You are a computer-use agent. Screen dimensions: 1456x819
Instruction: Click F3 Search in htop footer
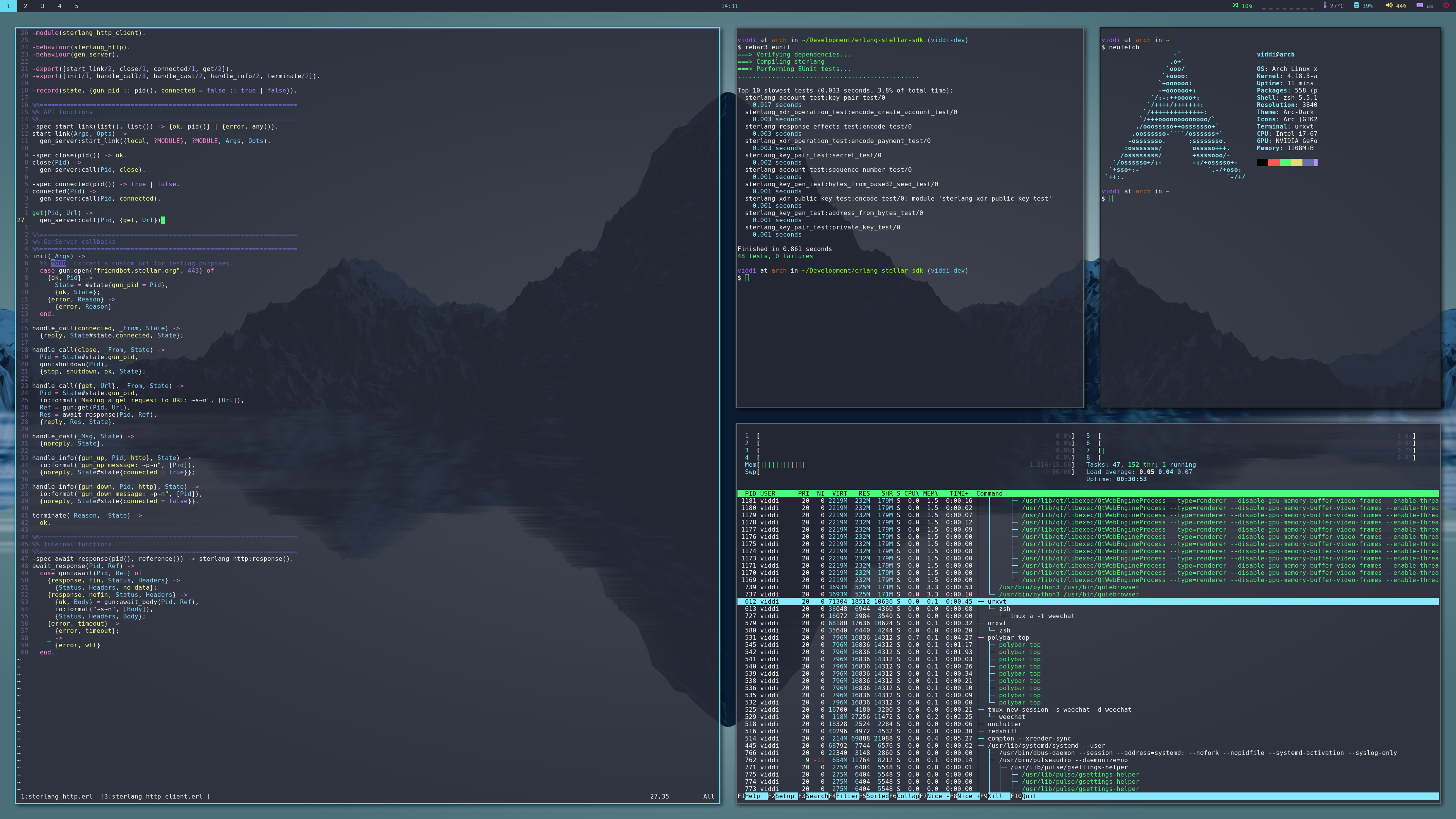pos(813,796)
